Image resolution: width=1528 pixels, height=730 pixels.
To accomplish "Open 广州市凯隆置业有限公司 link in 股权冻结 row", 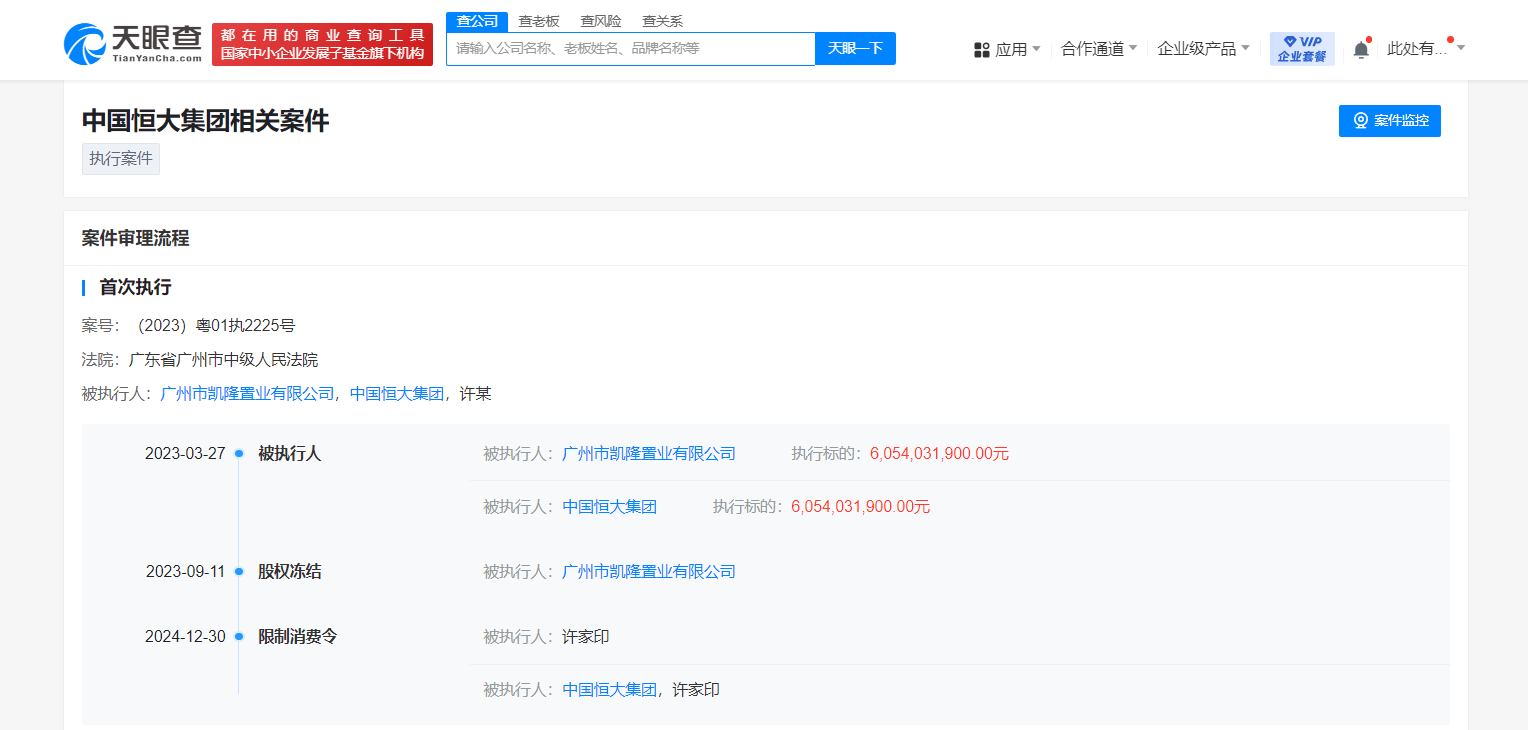I will click(x=649, y=572).
